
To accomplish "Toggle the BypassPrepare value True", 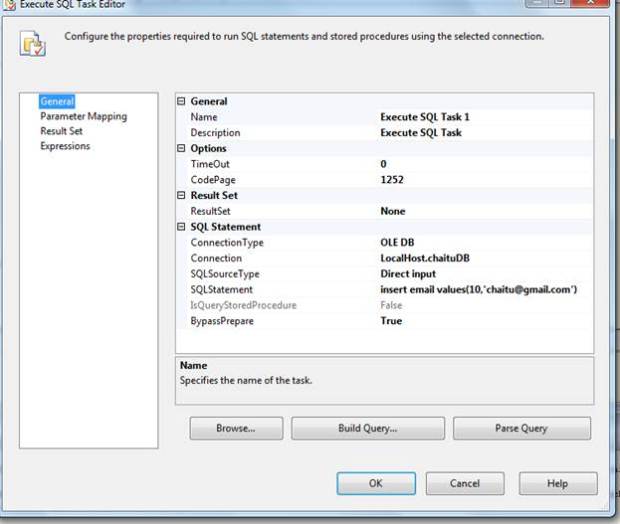I will point(391,321).
